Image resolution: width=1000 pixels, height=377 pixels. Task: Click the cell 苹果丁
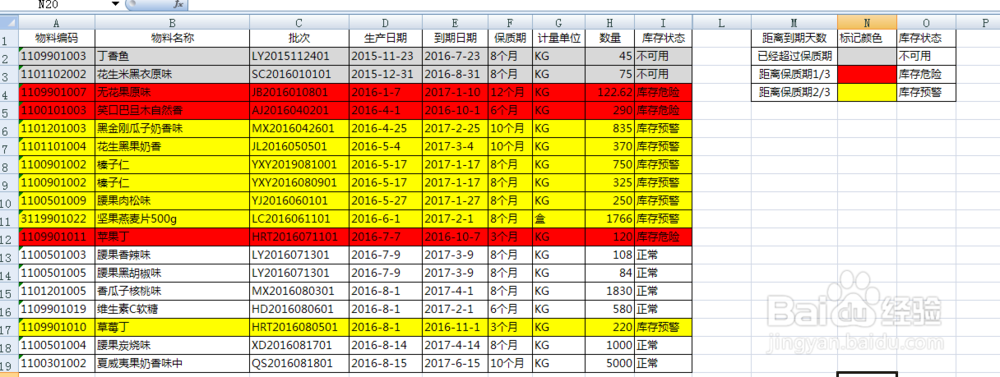coord(172,237)
